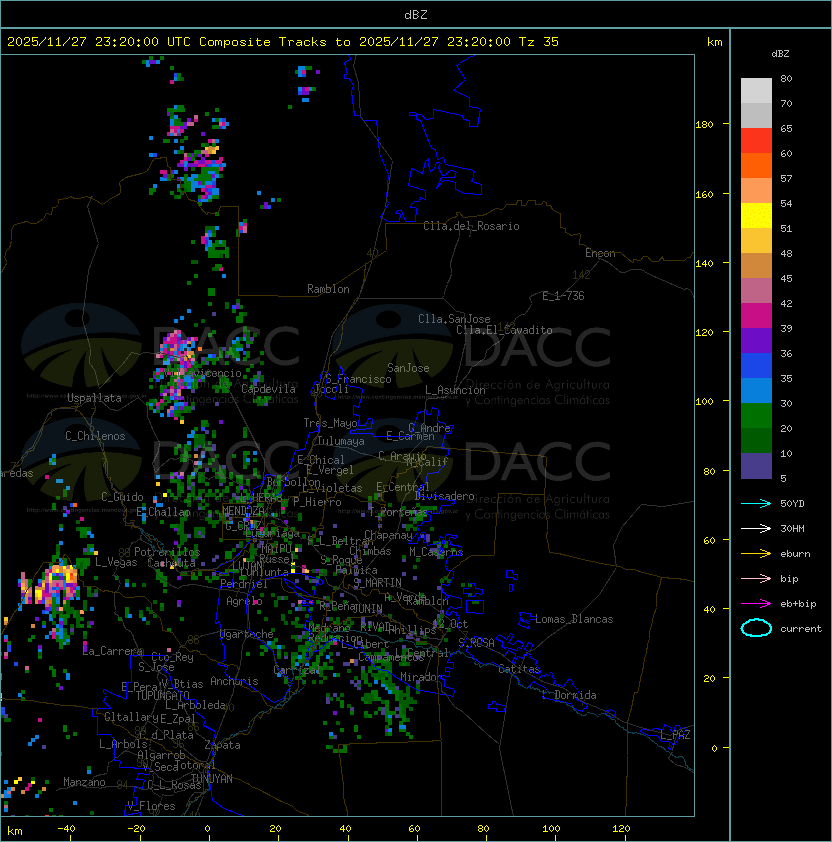Click the 'Zapata' place label

222,745
